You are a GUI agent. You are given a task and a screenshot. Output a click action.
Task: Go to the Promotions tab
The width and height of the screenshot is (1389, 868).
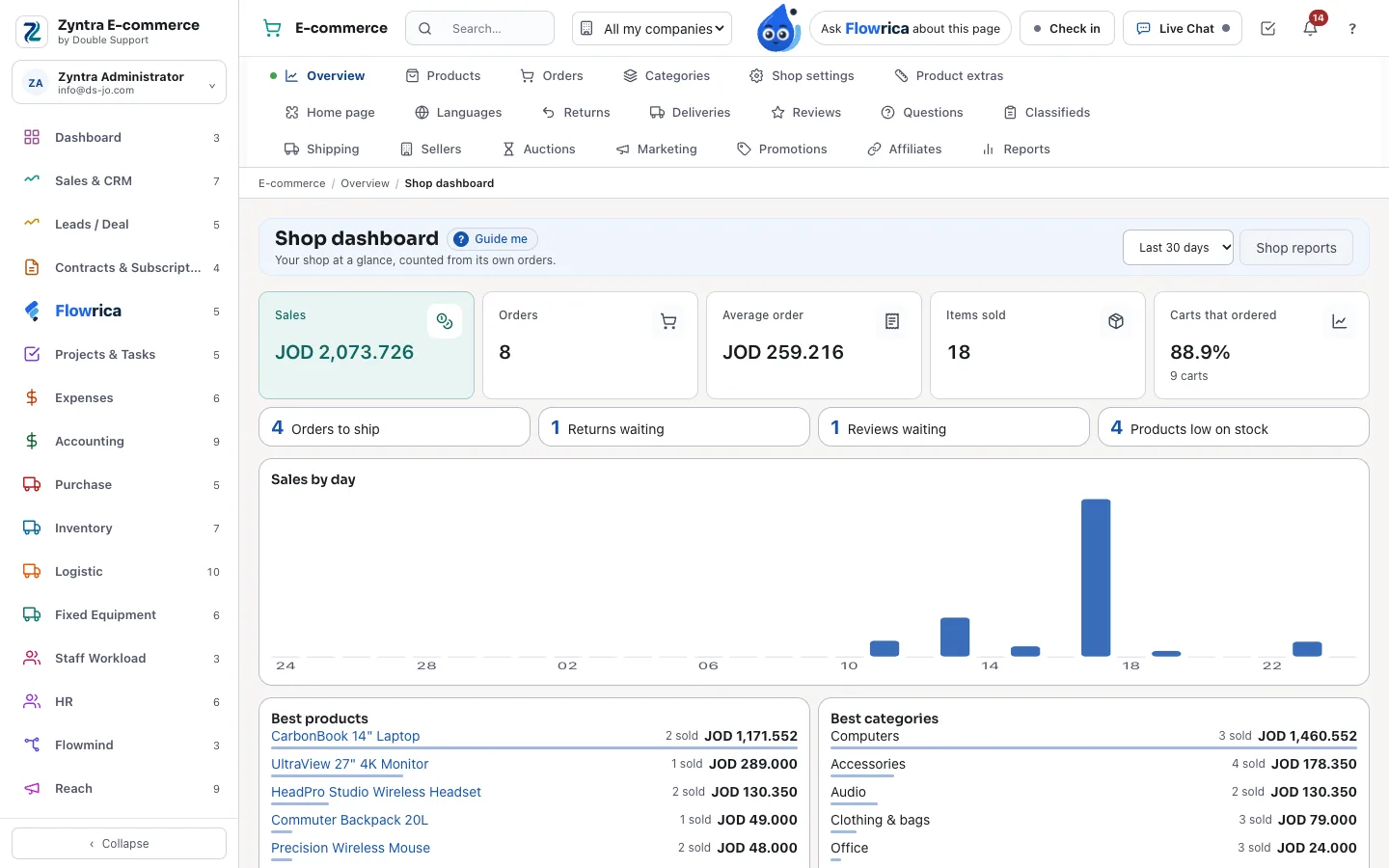[782, 149]
